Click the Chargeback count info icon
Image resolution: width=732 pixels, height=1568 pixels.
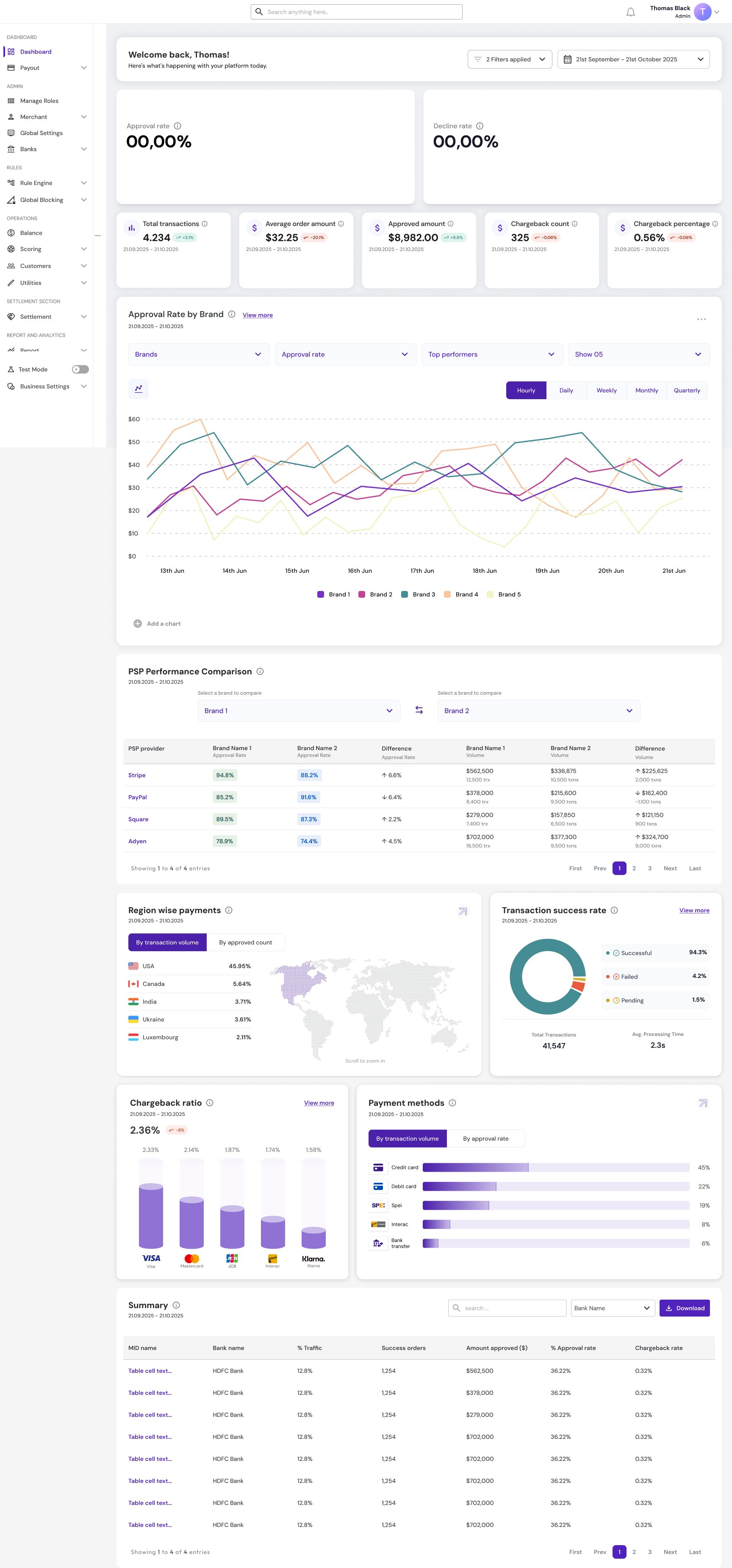574,224
